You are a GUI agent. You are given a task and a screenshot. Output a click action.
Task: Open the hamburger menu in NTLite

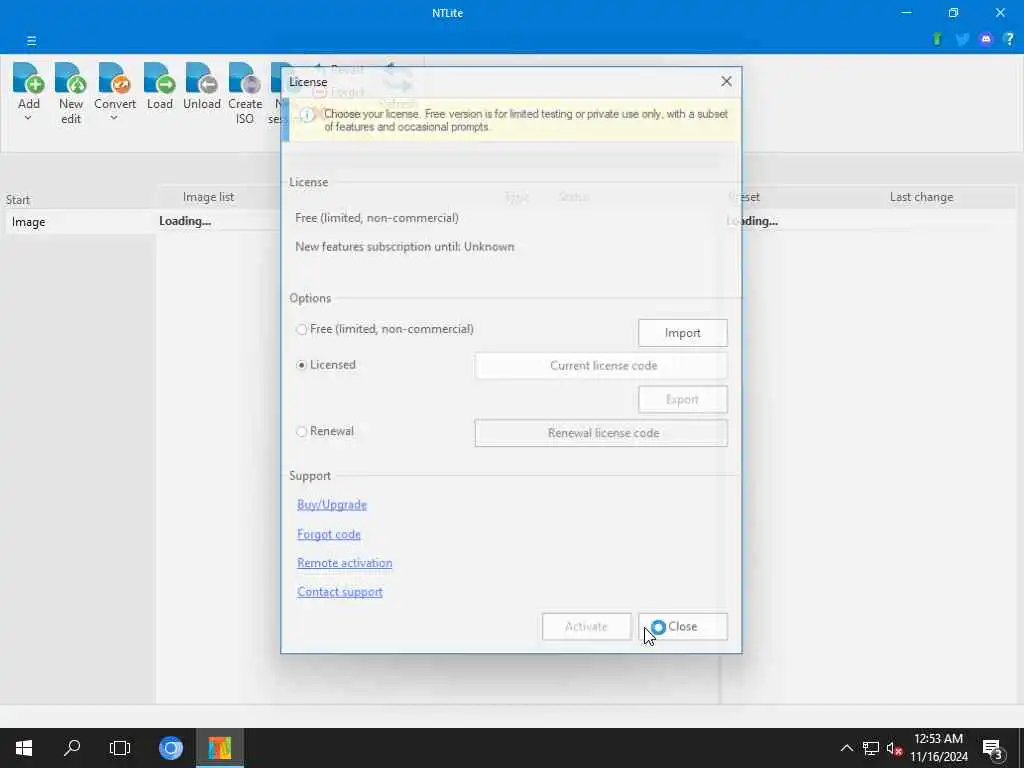[31, 40]
